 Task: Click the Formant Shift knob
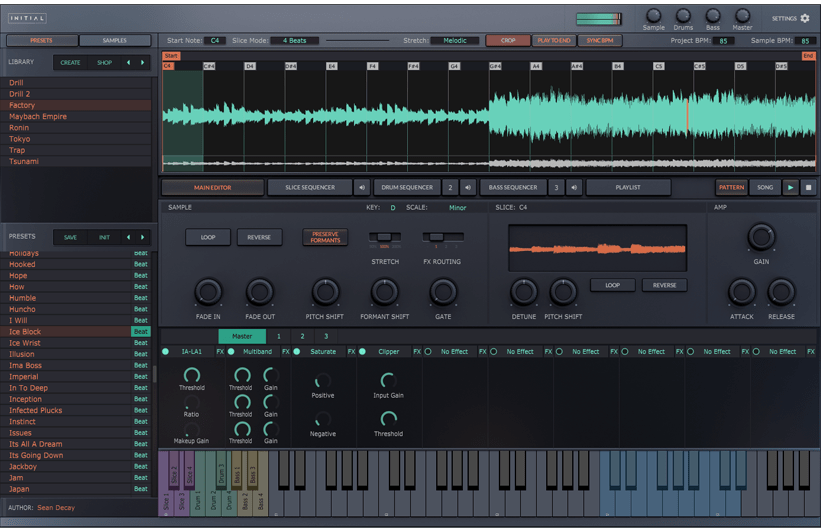pos(384,292)
